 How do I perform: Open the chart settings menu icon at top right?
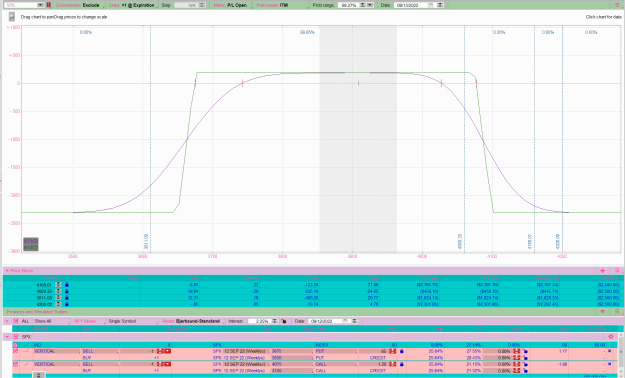click(617, 5)
